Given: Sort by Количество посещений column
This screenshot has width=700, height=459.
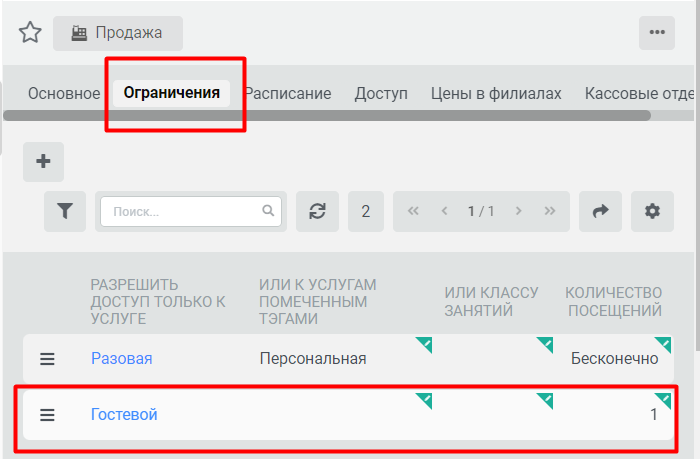Looking at the screenshot, I should click(x=614, y=301).
